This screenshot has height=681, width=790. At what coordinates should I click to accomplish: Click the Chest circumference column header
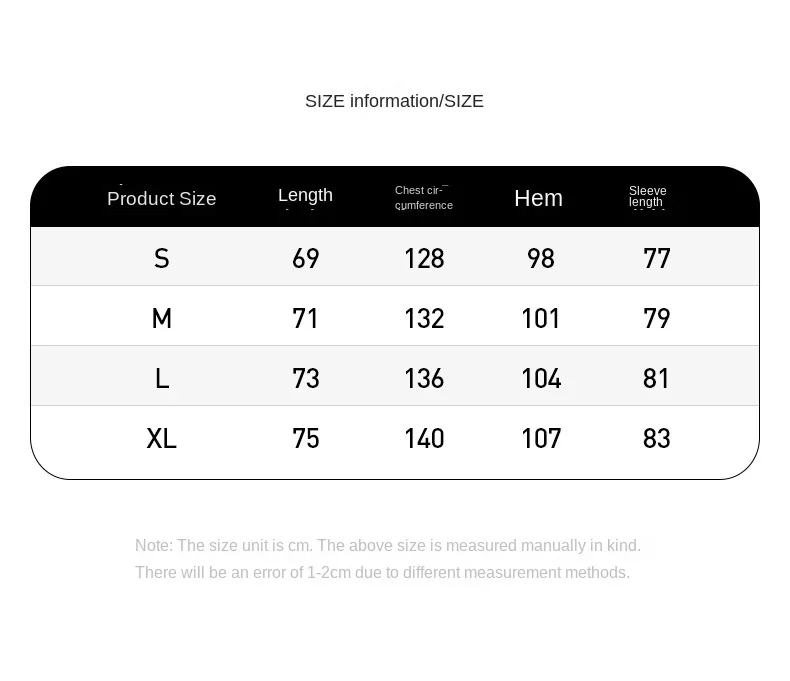[424, 197]
